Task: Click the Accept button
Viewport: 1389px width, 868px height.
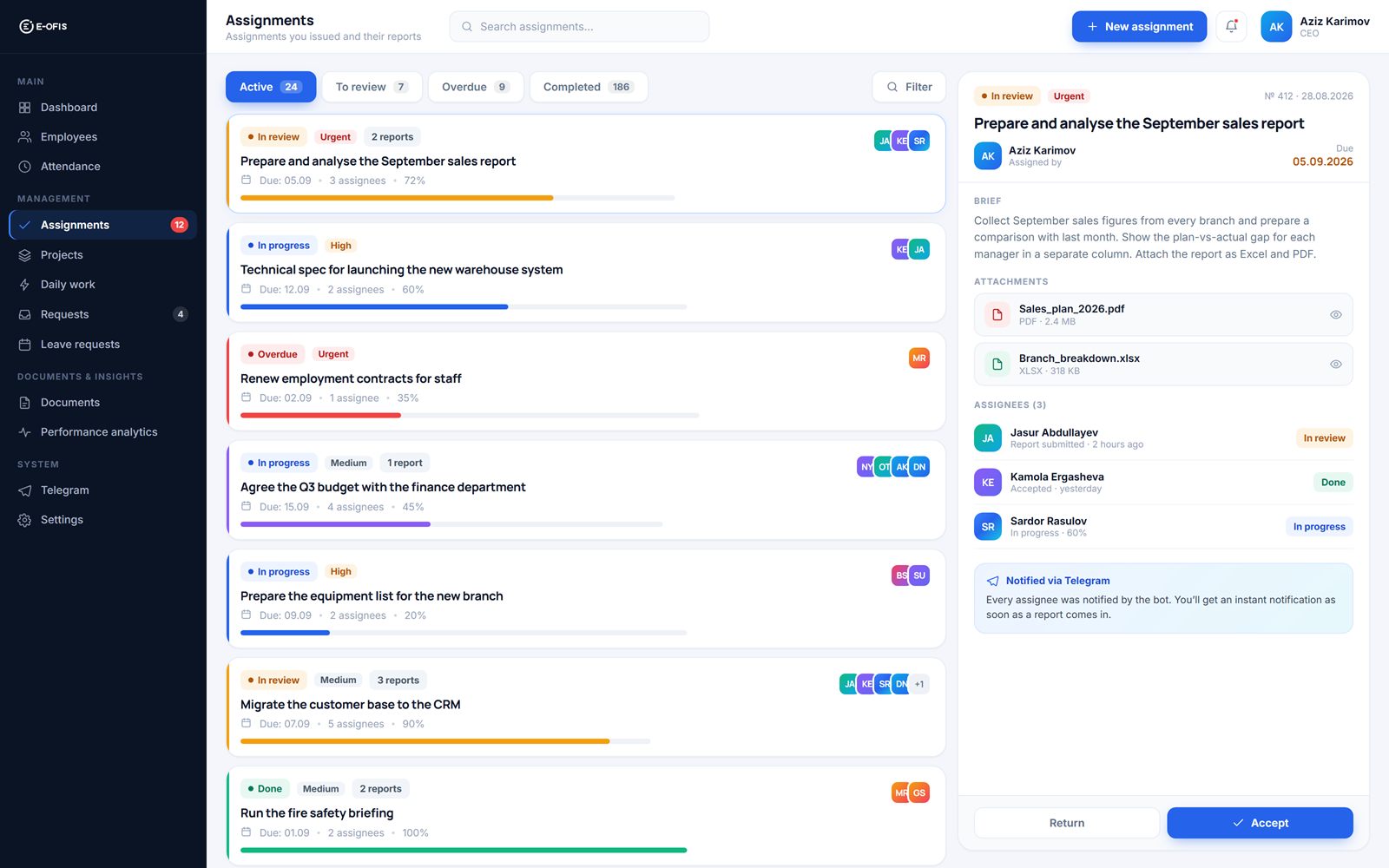Action: 1260,823
